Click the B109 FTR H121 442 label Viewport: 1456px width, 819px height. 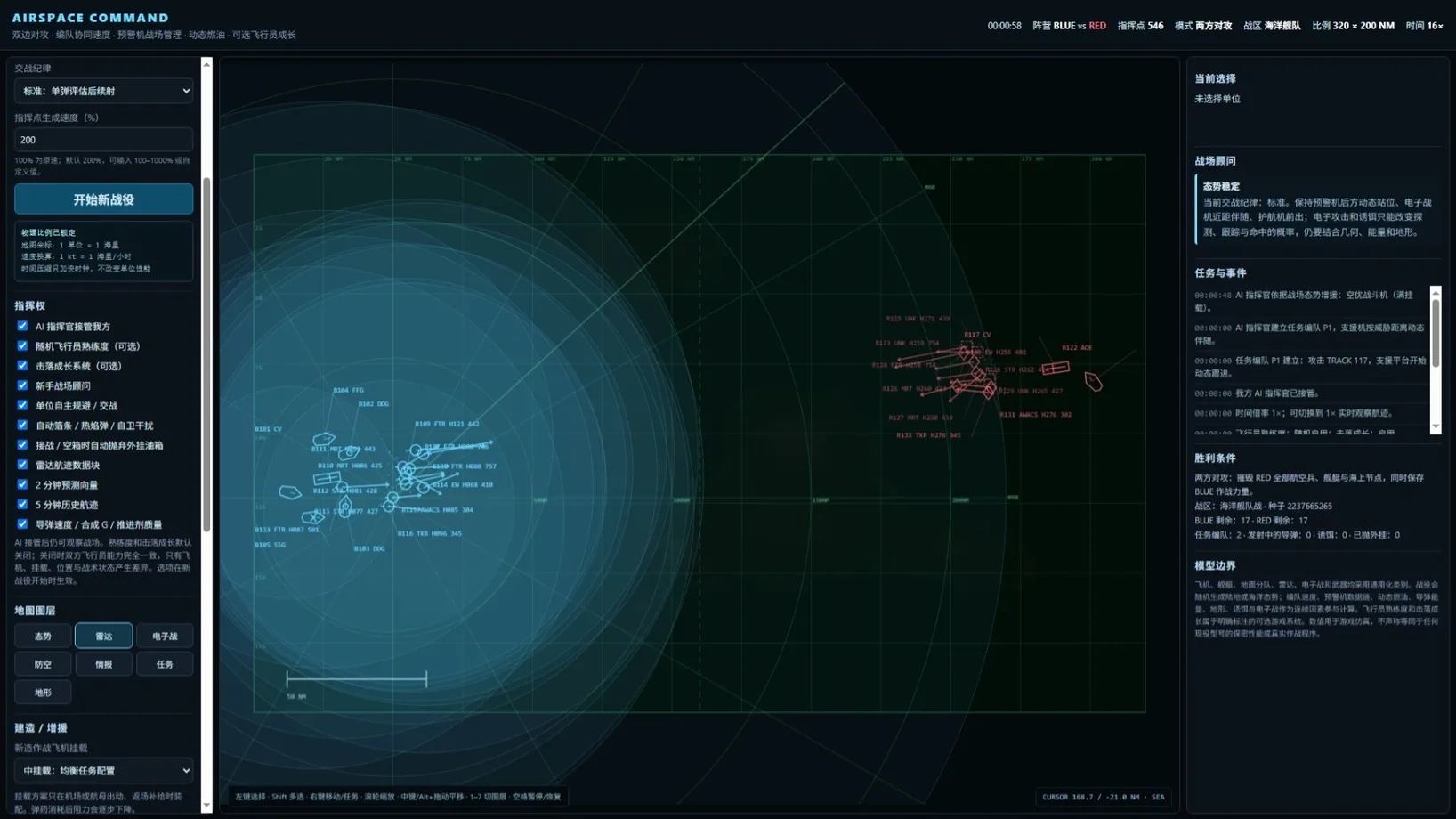(x=447, y=424)
